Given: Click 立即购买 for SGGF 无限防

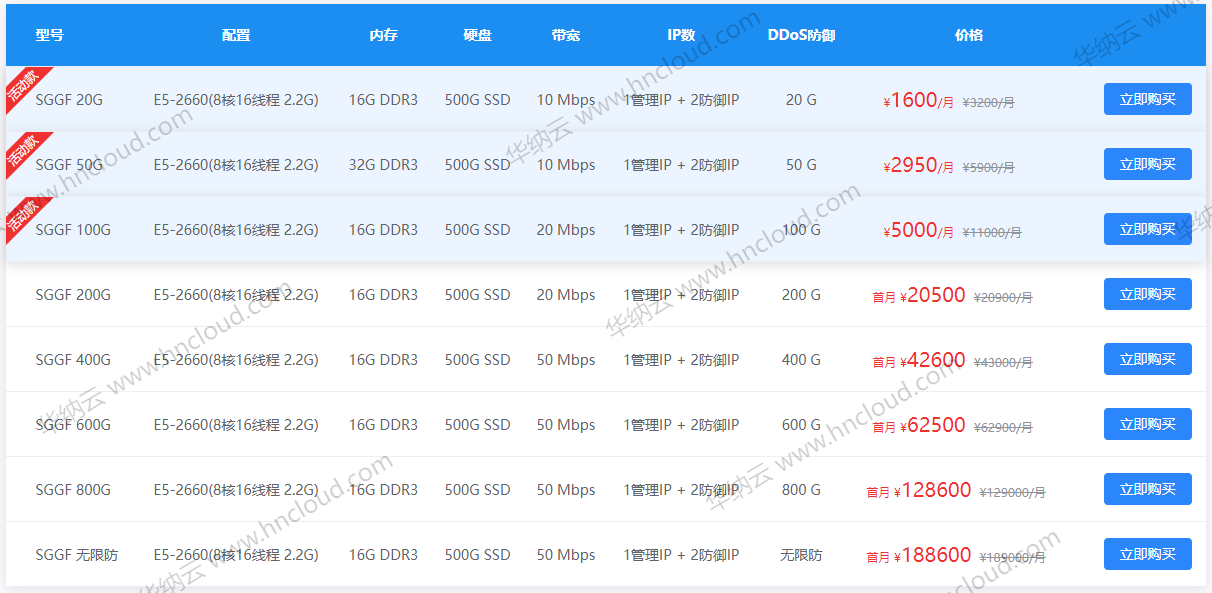Looking at the screenshot, I should [1147, 554].
